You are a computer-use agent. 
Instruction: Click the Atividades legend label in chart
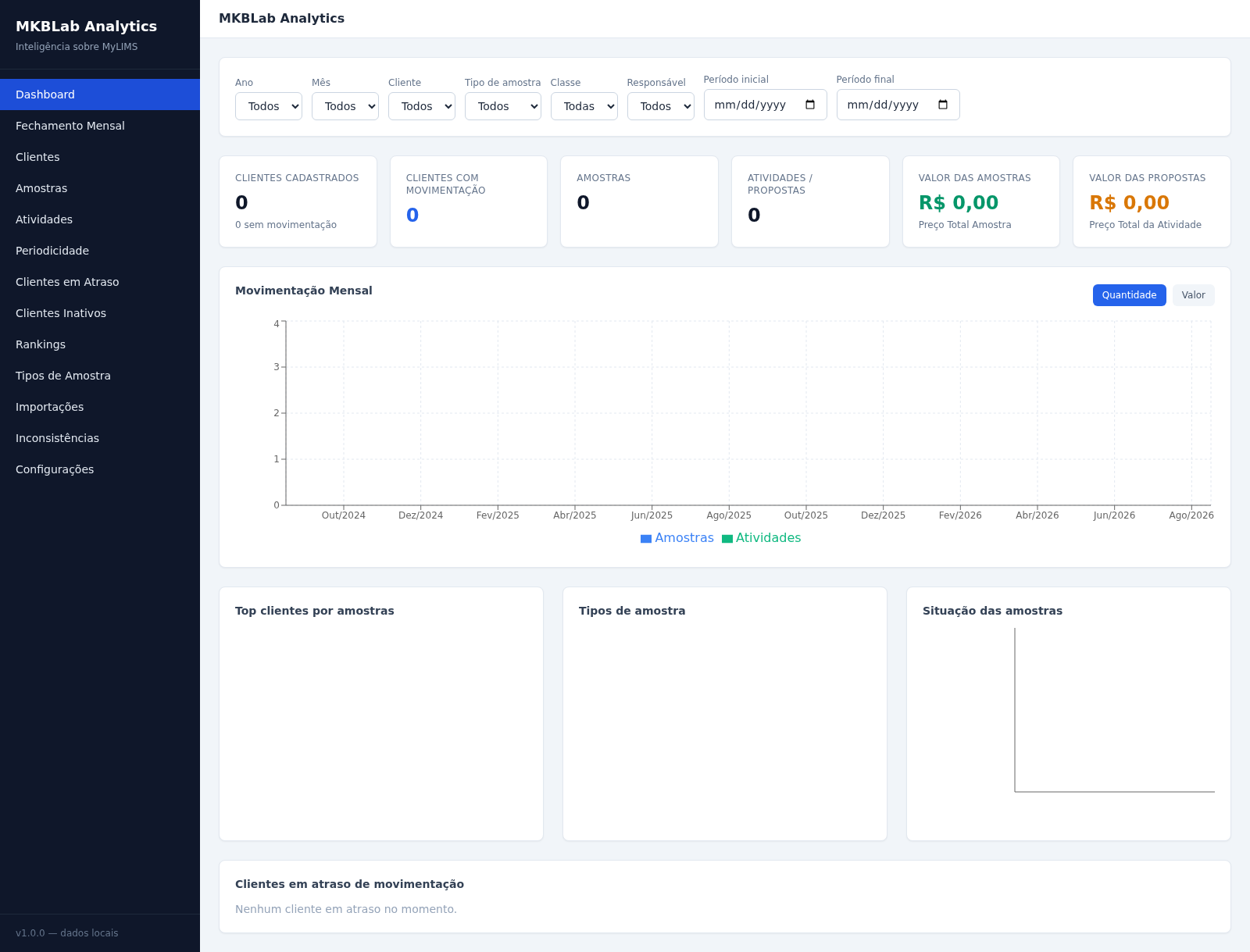(x=768, y=538)
